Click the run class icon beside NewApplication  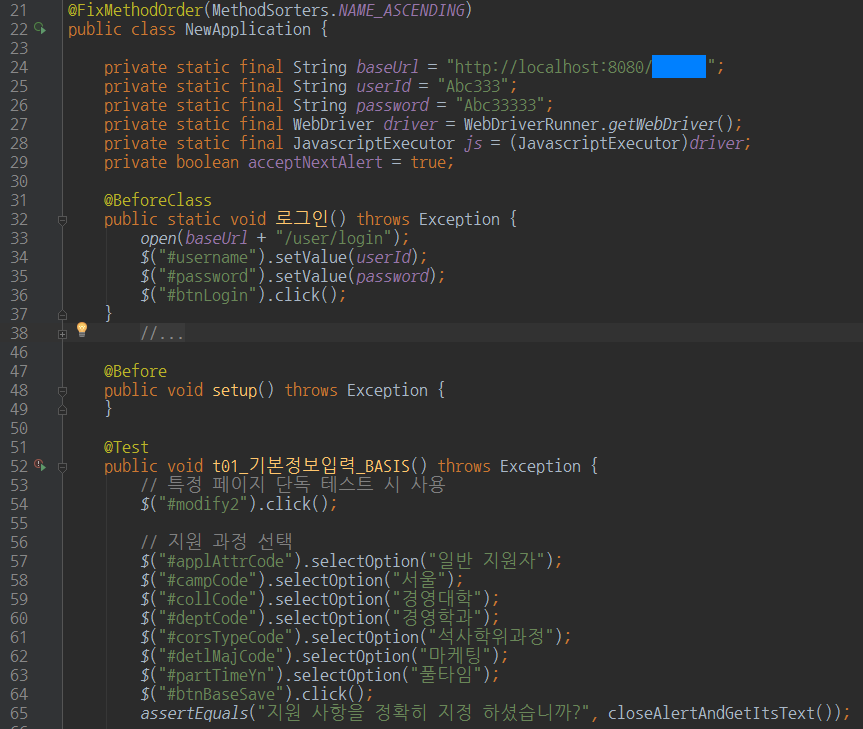(x=40, y=29)
